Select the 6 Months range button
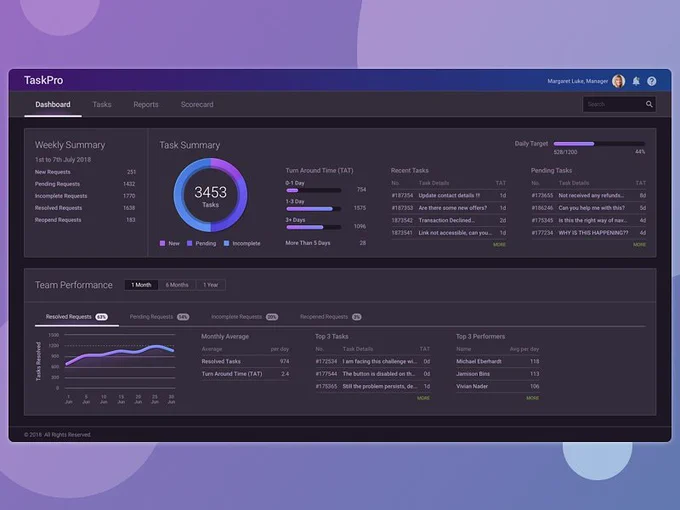 point(177,285)
